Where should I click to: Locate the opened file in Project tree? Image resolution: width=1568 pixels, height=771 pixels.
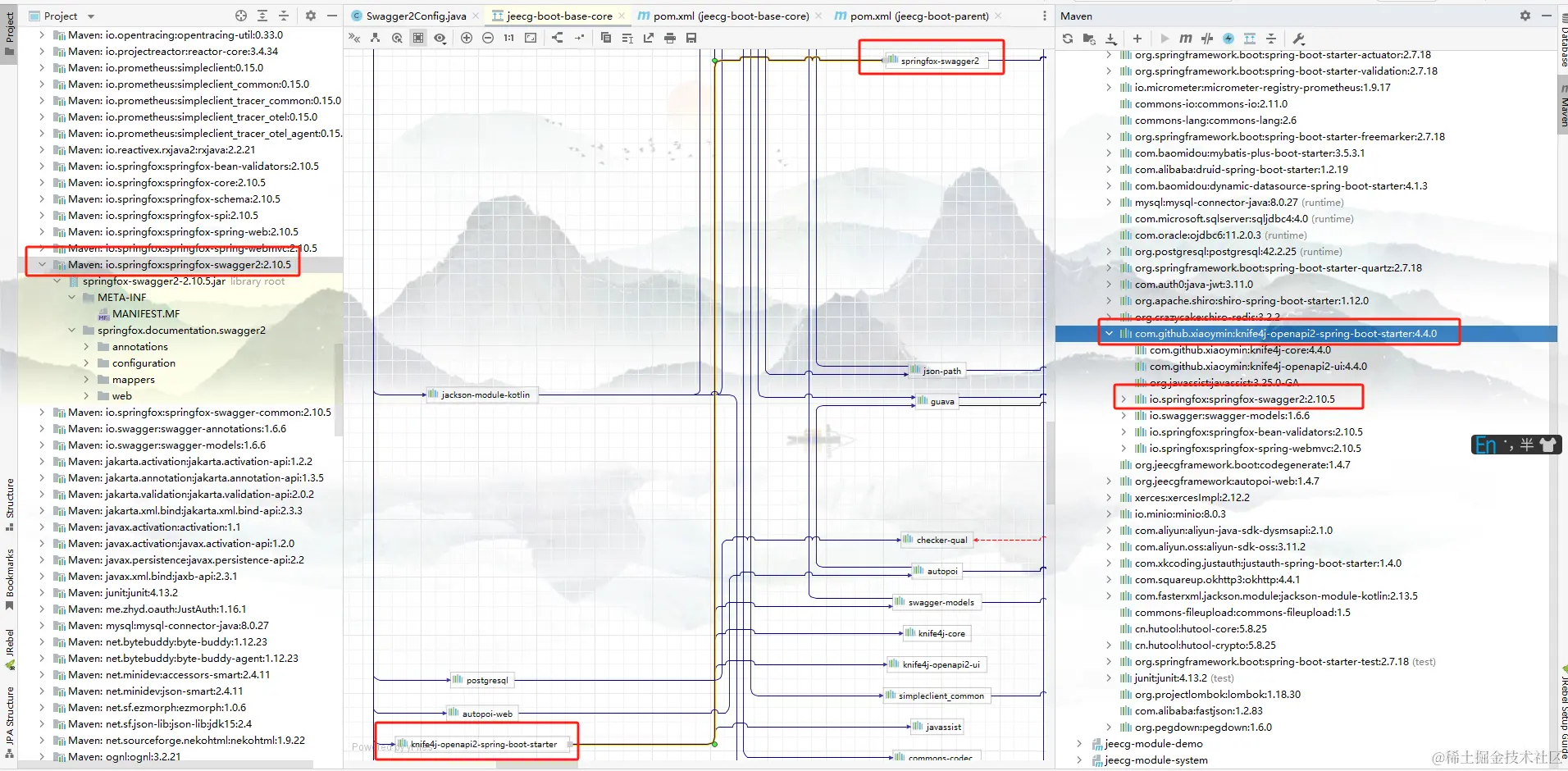(x=241, y=16)
